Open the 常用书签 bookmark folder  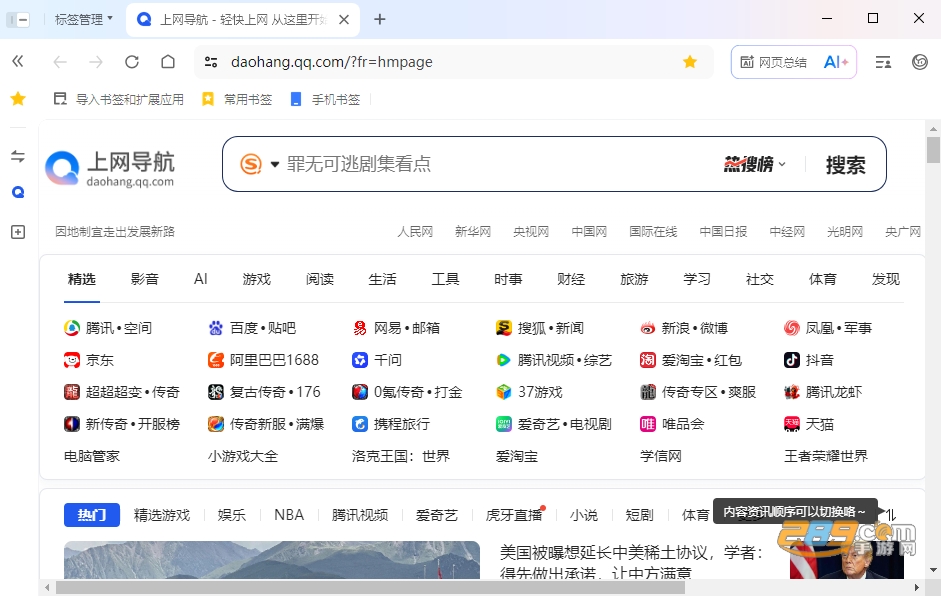click(237, 99)
